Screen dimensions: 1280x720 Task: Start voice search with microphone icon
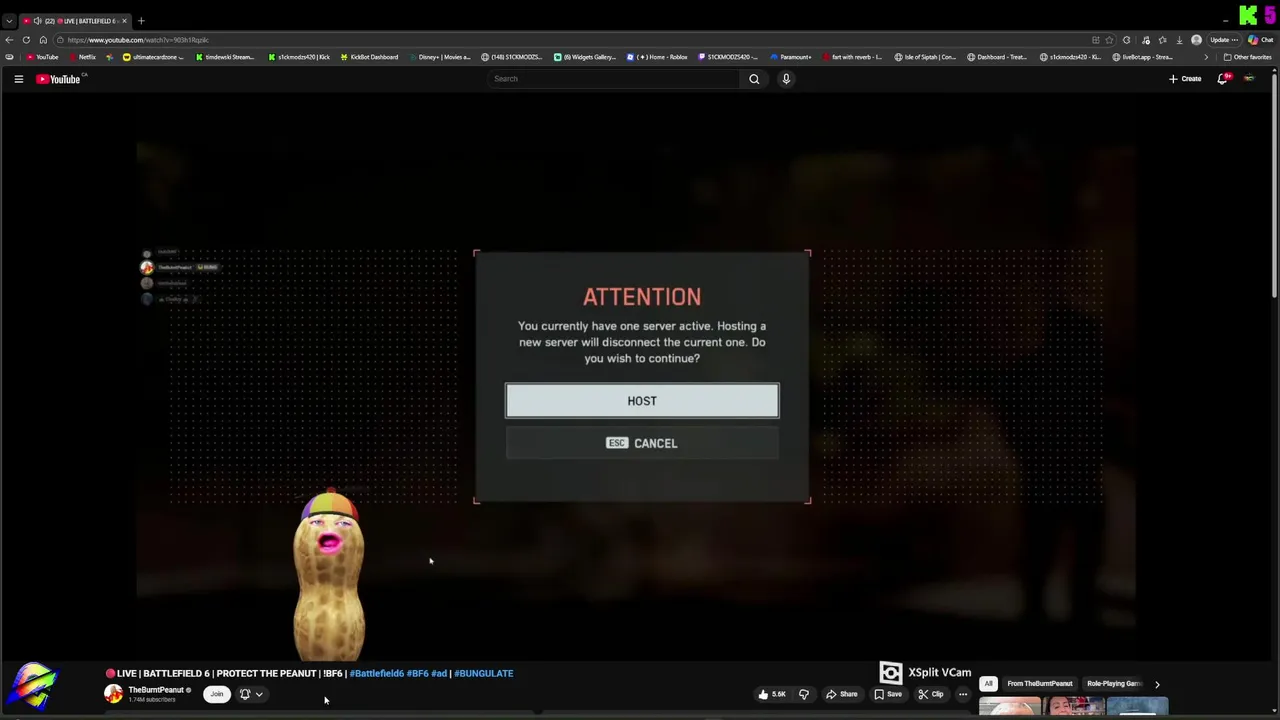786,79
